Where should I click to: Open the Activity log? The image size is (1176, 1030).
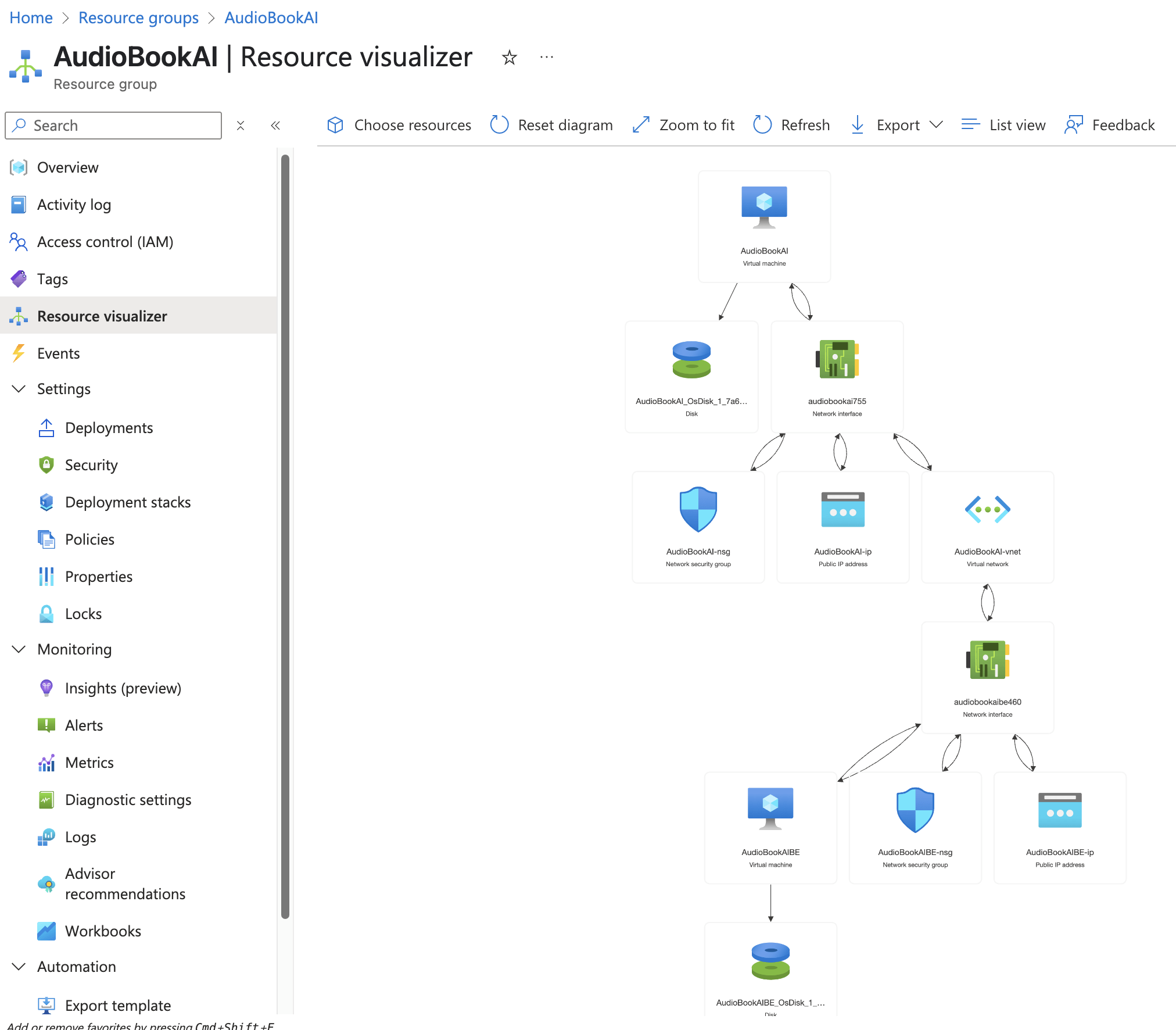pyautogui.click(x=74, y=205)
